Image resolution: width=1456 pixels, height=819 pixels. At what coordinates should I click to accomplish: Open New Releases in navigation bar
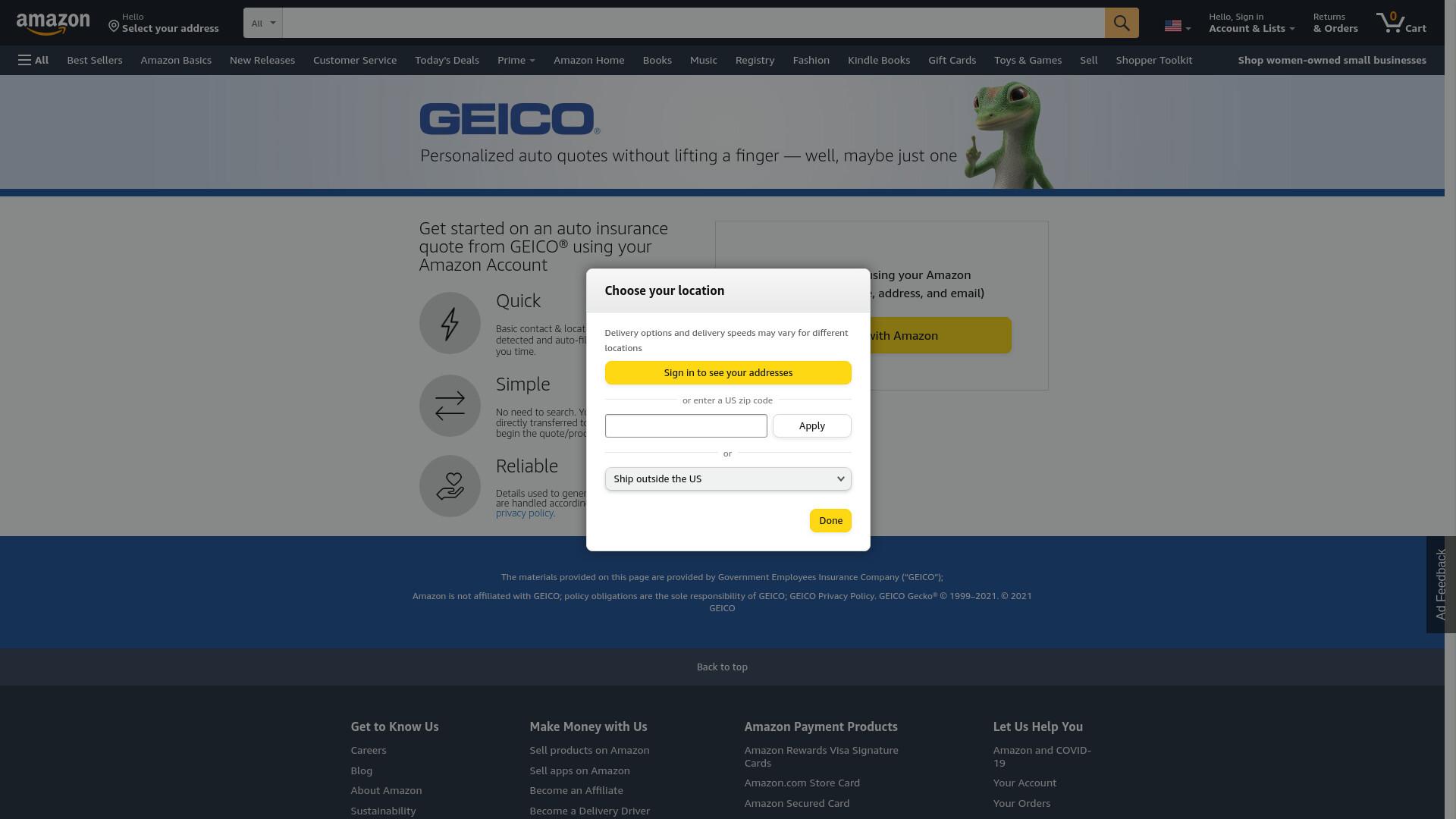pos(262,60)
